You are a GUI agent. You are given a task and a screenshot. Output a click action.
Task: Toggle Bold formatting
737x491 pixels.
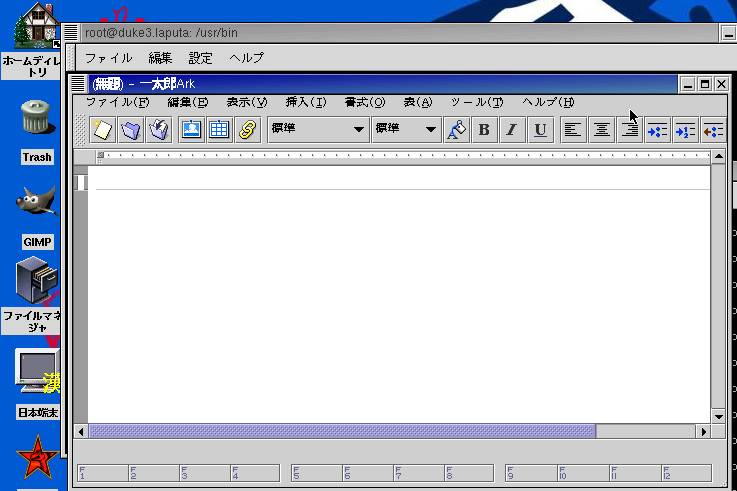484,130
